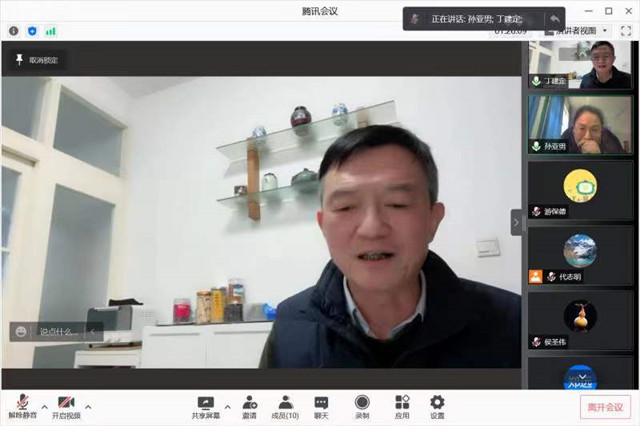Expand audio options arrow beside 解除静音
Screen dimensions: 640x426
coord(43,407)
